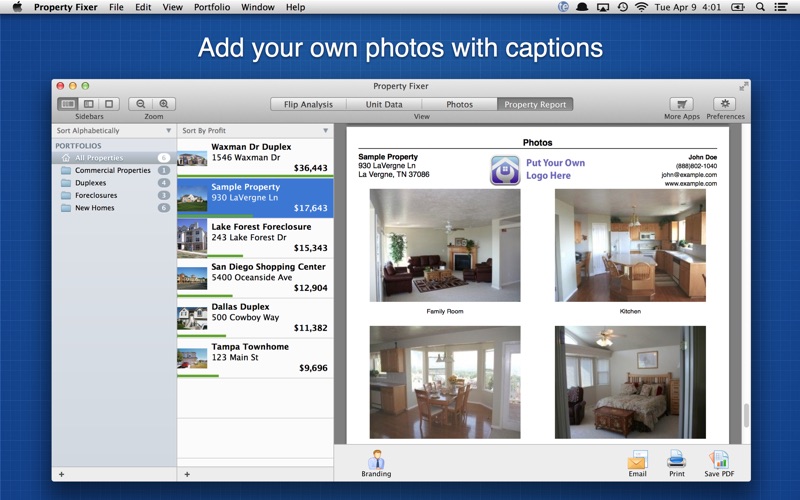800x500 pixels.
Task: Toggle both sidebars view button
Action: tap(68, 104)
